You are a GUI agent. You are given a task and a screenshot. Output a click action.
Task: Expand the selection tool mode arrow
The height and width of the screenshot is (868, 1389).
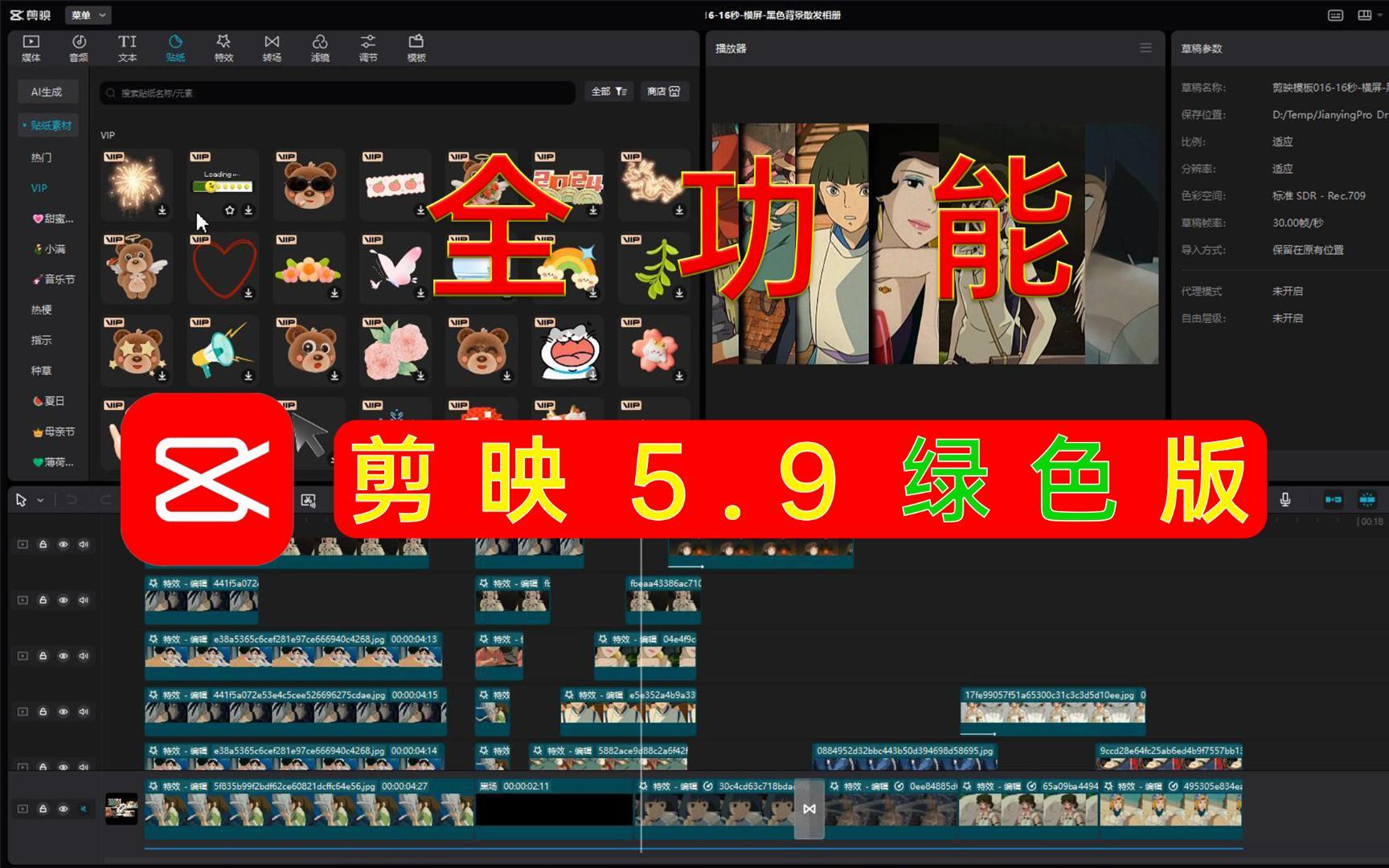[x=40, y=500]
